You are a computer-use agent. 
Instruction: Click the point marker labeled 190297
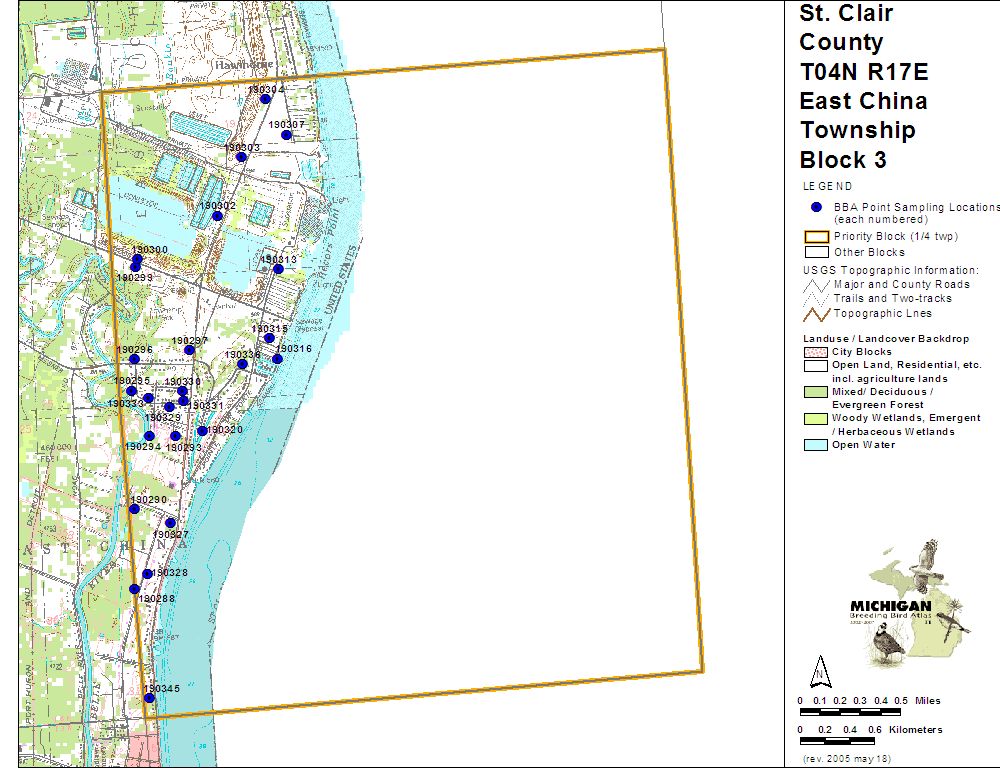pos(189,350)
